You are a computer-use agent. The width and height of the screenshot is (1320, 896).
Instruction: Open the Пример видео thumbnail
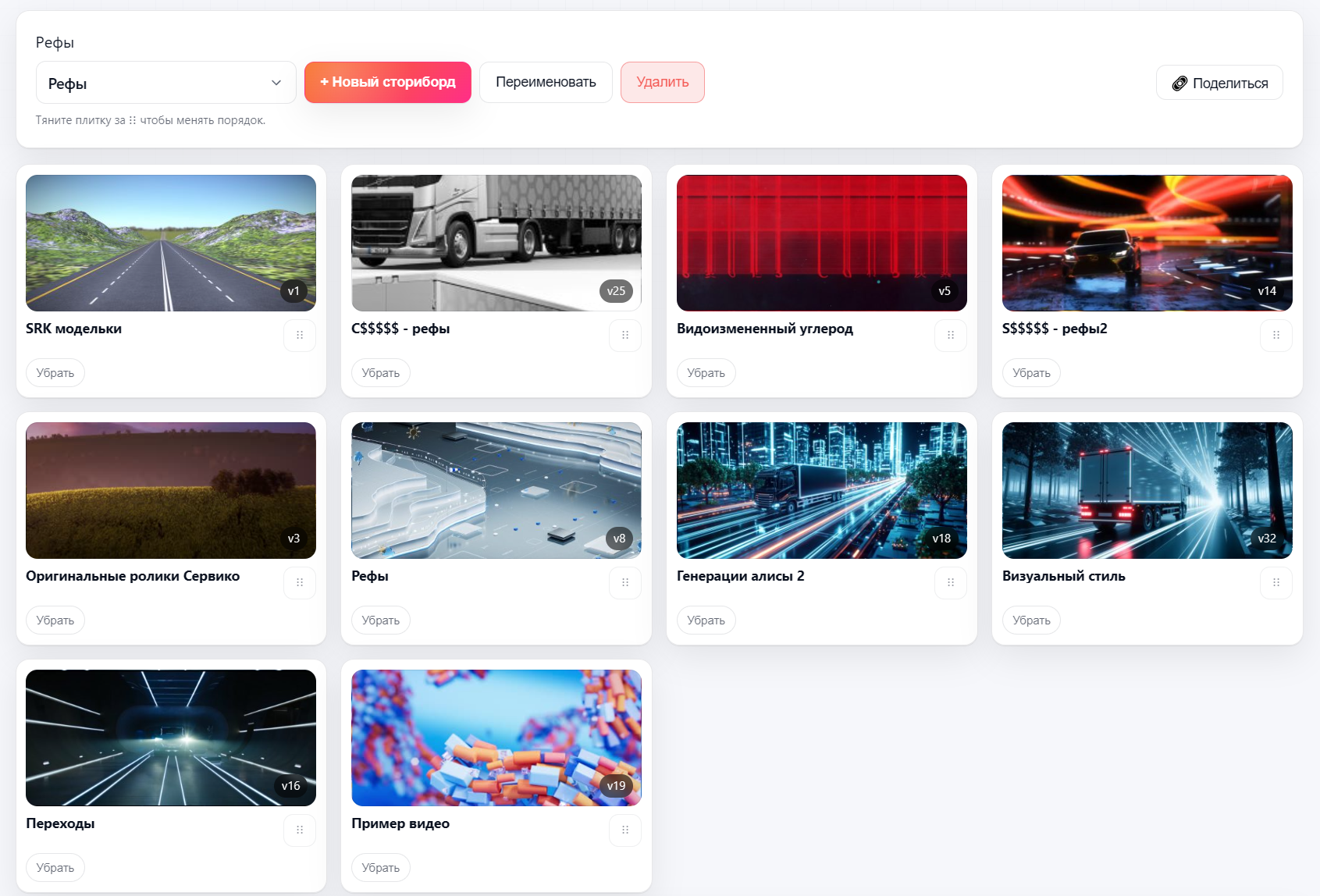coord(496,738)
